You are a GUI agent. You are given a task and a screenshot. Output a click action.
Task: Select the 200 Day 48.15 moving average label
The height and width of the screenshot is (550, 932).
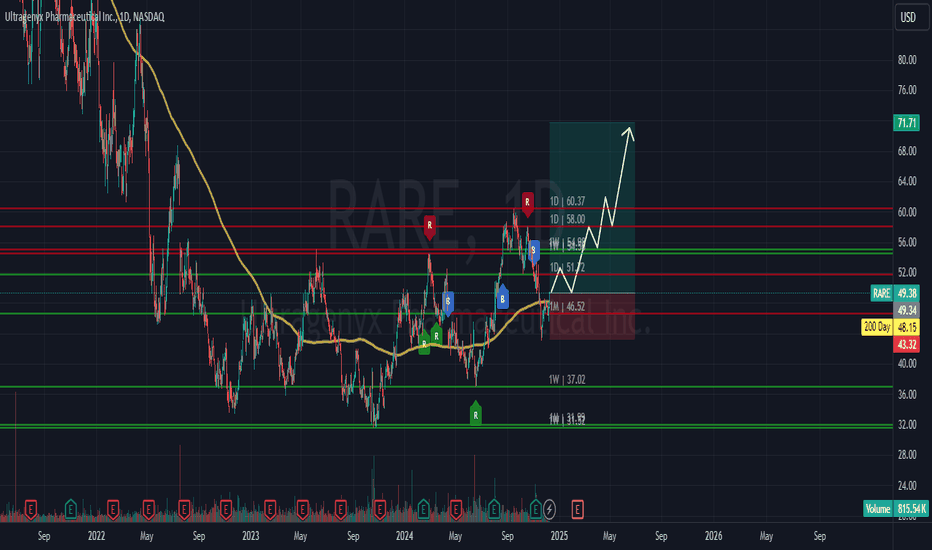coord(890,327)
